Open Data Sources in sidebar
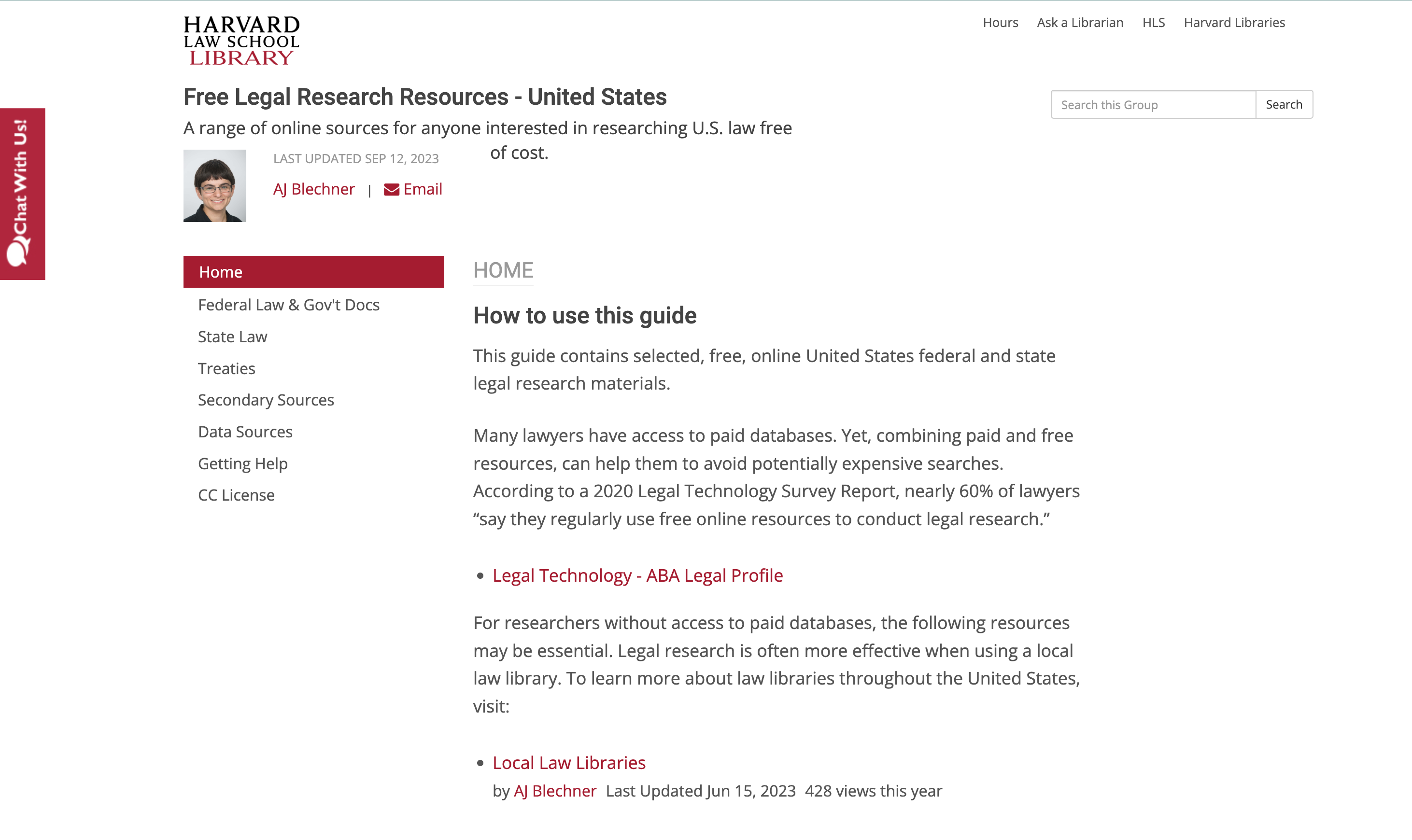The width and height of the screenshot is (1412, 840). [x=245, y=432]
